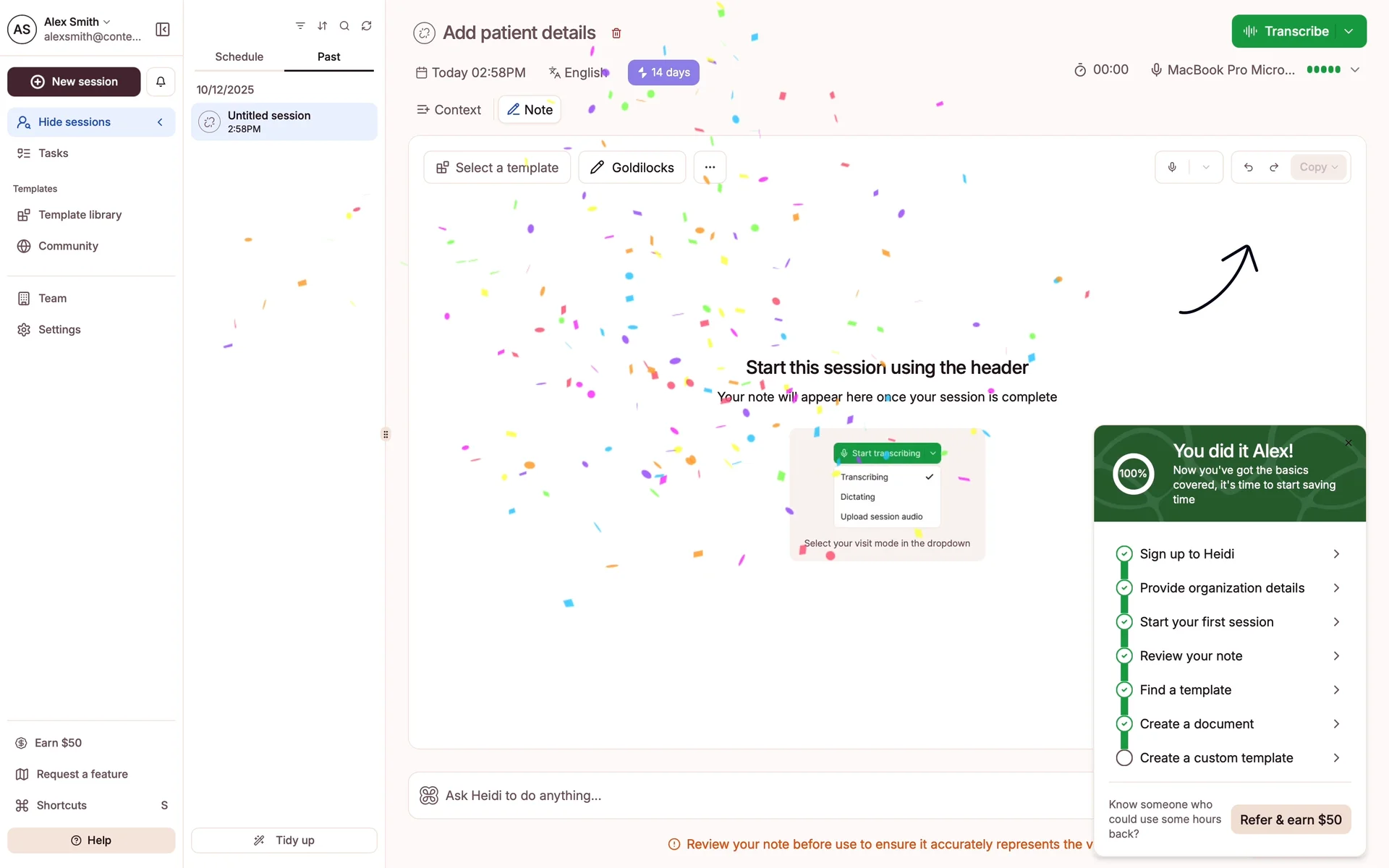This screenshot has width=1389, height=868.
Task: Switch to the Schedule tab
Action: click(239, 56)
